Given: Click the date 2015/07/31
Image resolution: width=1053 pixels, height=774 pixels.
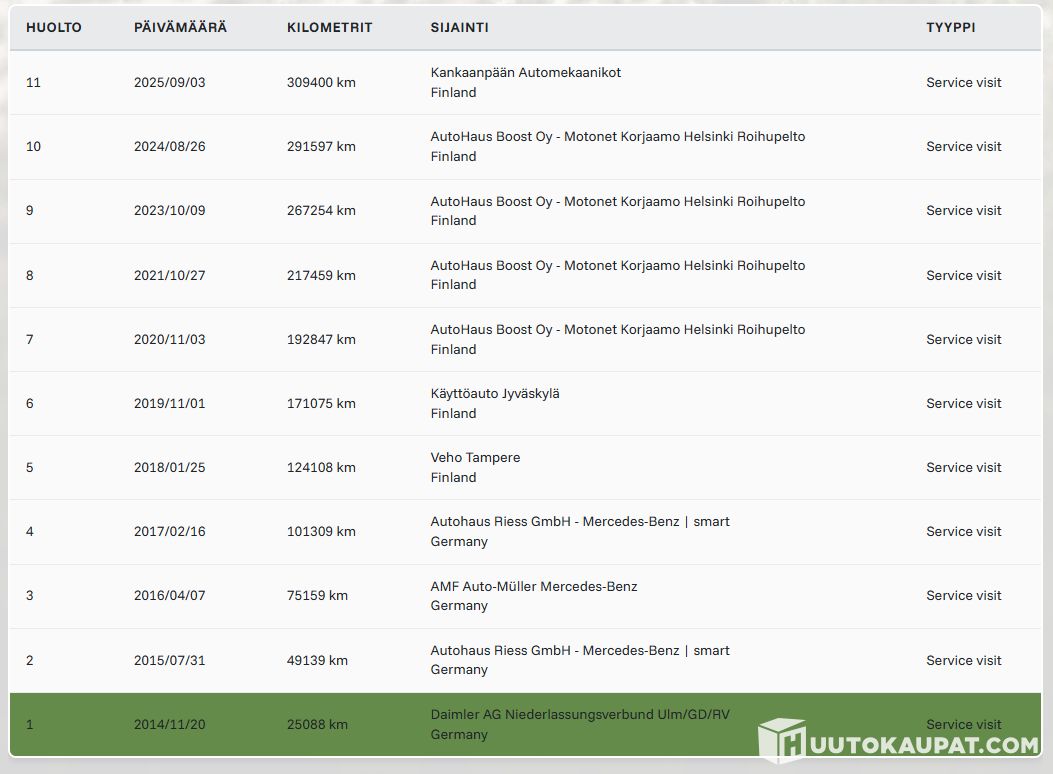Looking at the screenshot, I should [x=169, y=660].
